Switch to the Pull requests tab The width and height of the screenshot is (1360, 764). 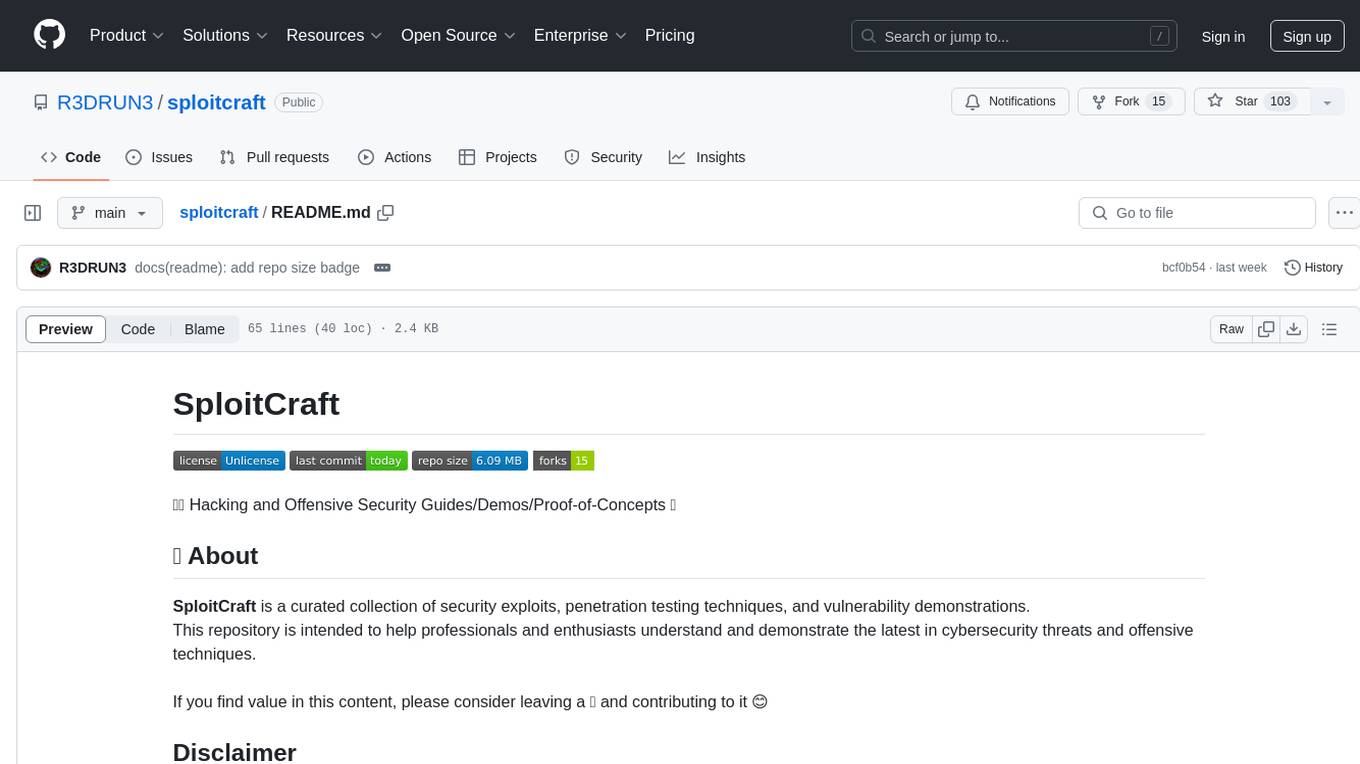(274, 157)
